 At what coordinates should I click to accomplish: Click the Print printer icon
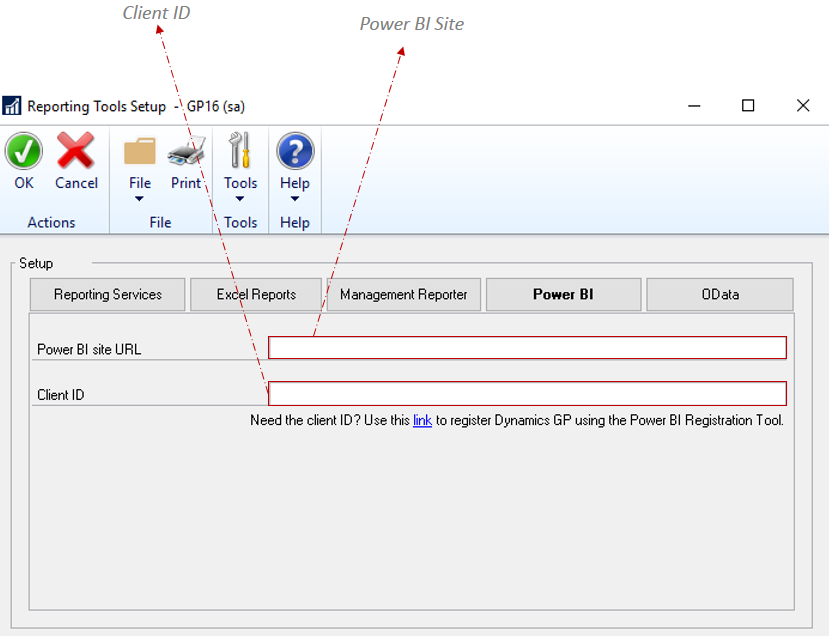[186, 151]
